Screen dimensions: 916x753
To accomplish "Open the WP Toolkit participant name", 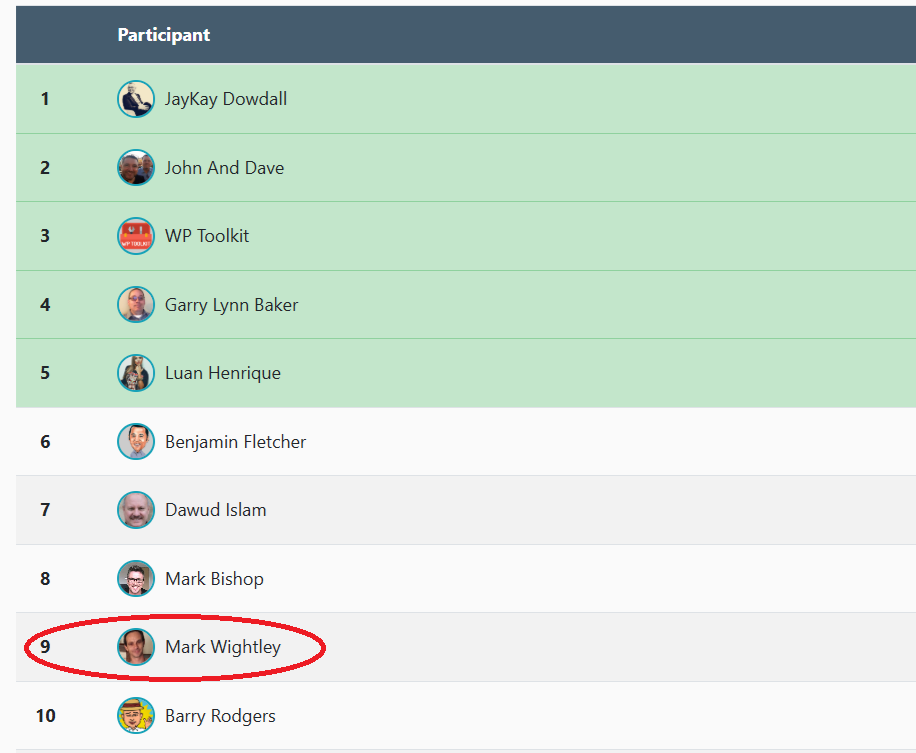I will [207, 236].
